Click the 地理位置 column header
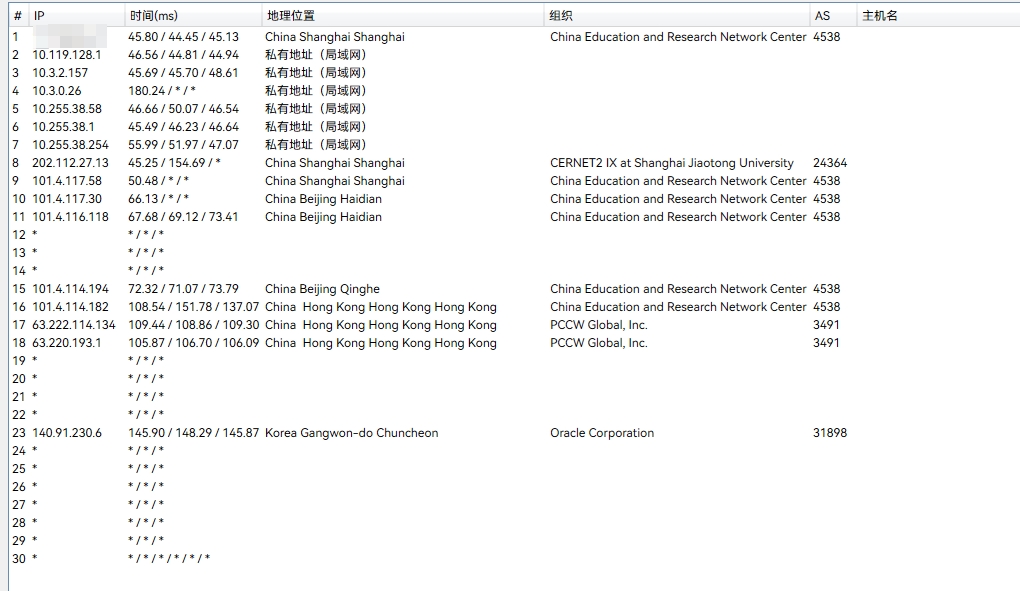This screenshot has height=591, width=1020. pyautogui.click(x=289, y=16)
